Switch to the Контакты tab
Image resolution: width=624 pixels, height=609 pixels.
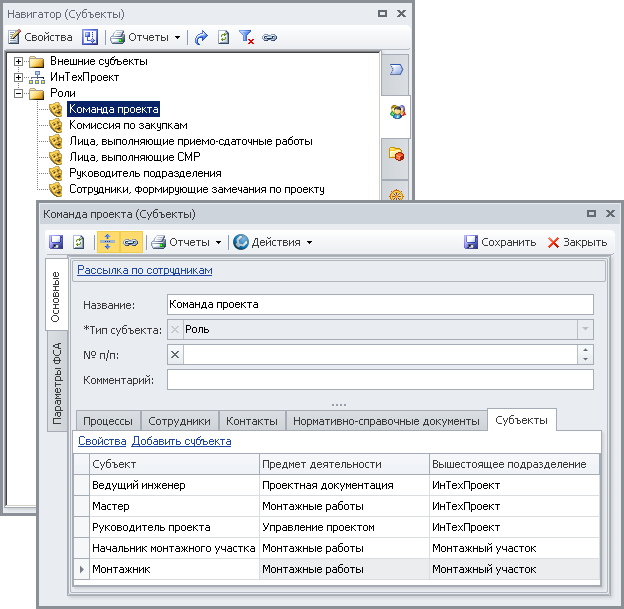pos(252,421)
